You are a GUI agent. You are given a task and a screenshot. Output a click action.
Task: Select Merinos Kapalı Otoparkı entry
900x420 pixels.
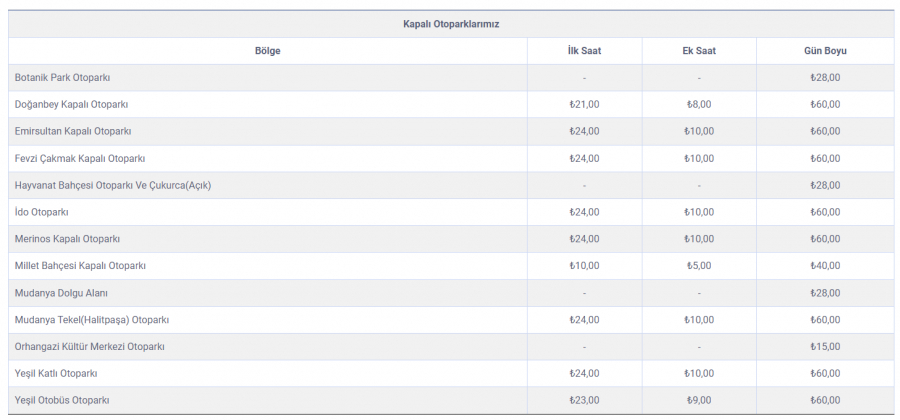[67, 240]
